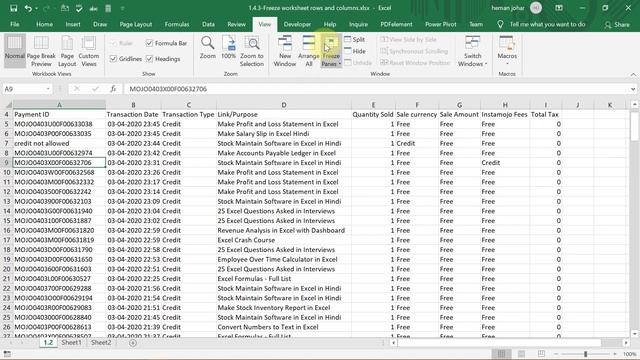
Task: Open the Power Pivot tab
Action: 440,24
